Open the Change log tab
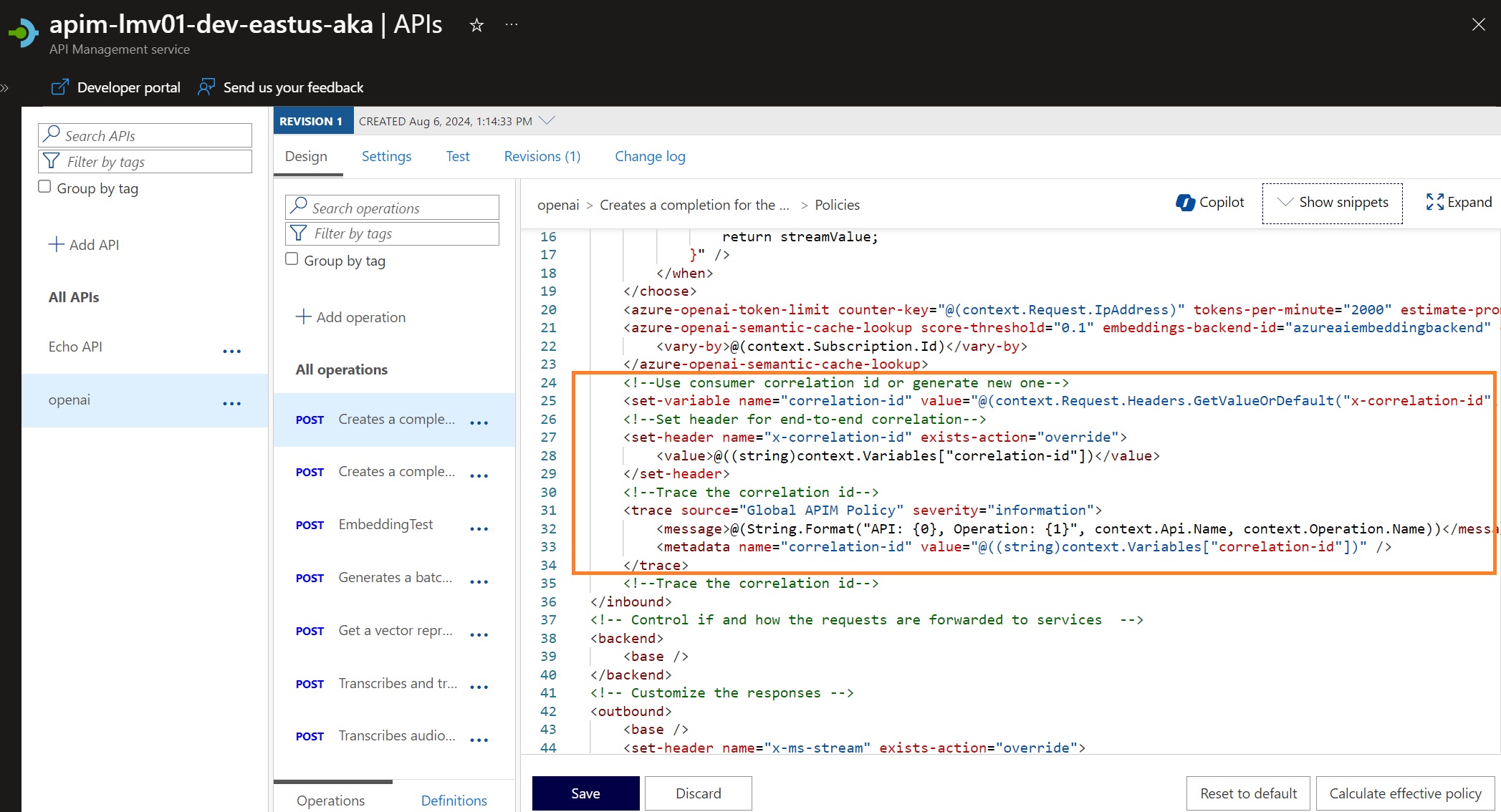 coord(650,156)
